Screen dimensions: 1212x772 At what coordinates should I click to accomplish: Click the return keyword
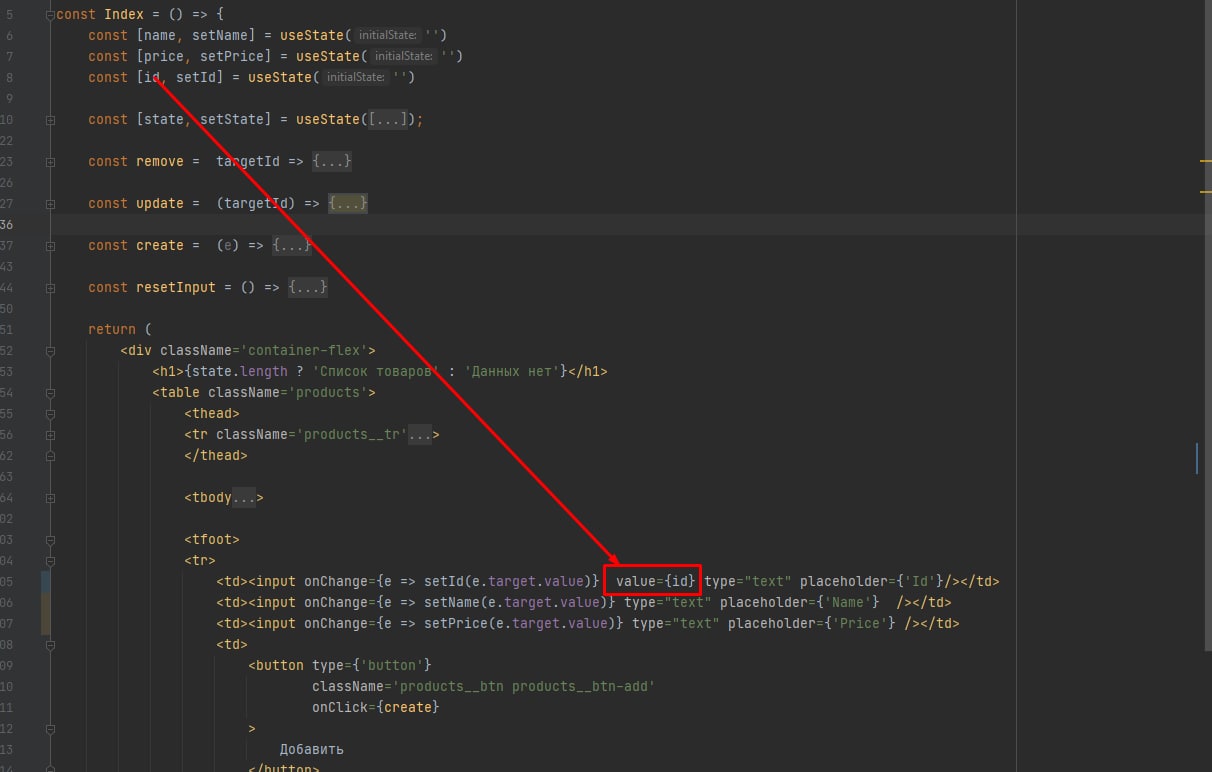click(x=112, y=329)
